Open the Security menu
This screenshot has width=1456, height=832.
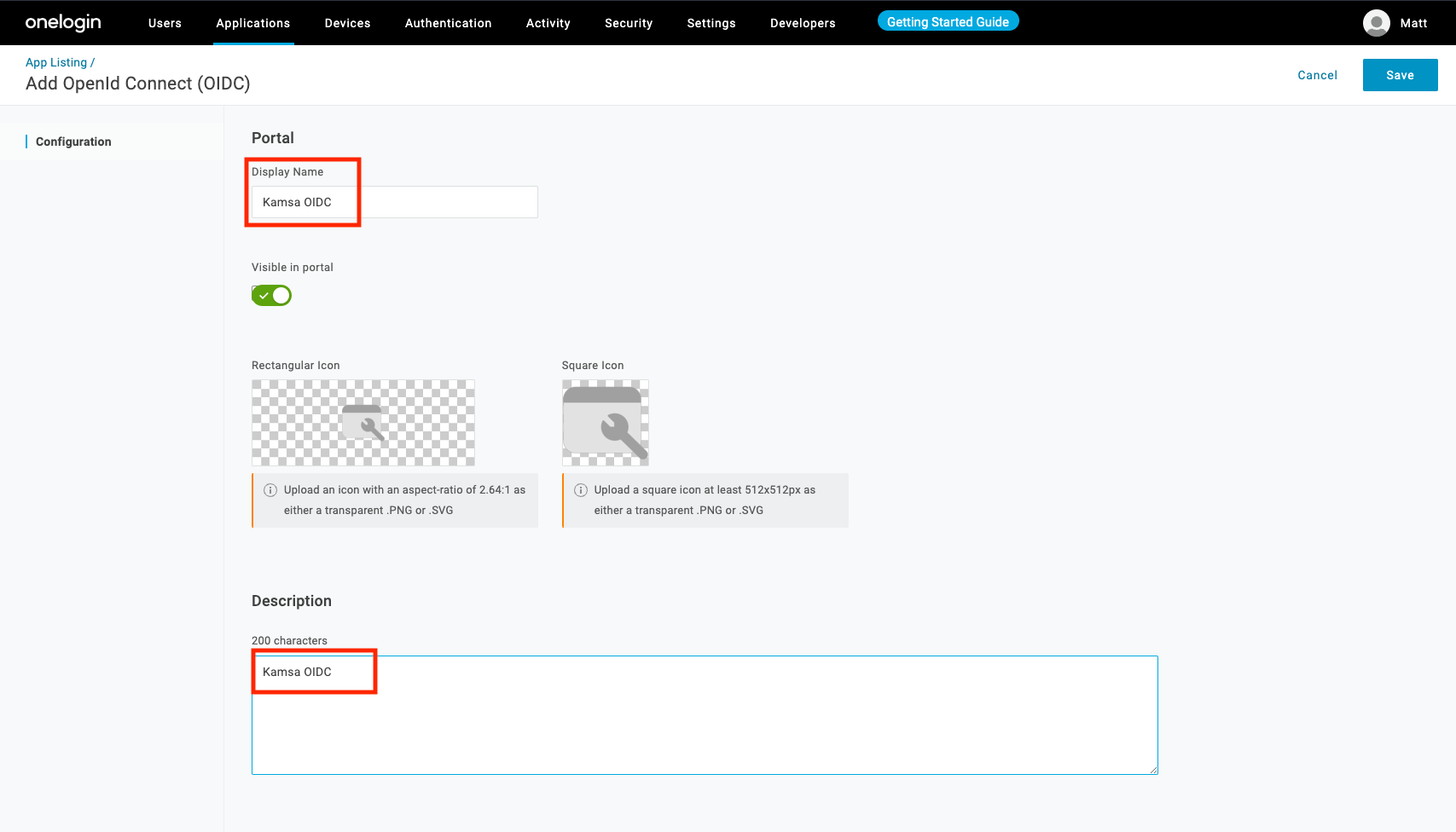pyautogui.click(x=629, y=23)
